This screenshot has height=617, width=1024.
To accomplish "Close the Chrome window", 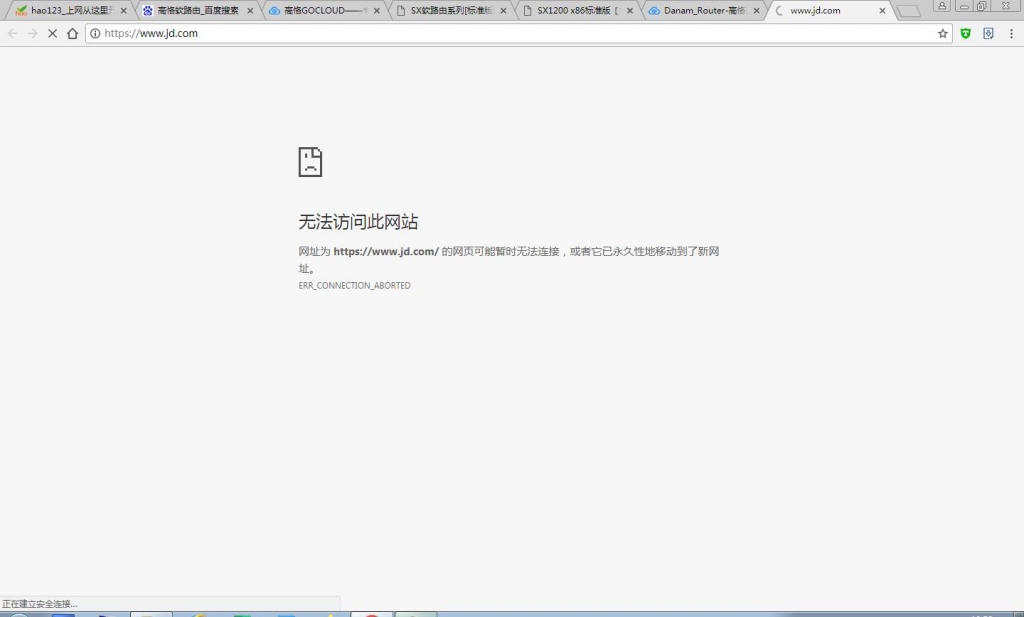I will 1006,6.
